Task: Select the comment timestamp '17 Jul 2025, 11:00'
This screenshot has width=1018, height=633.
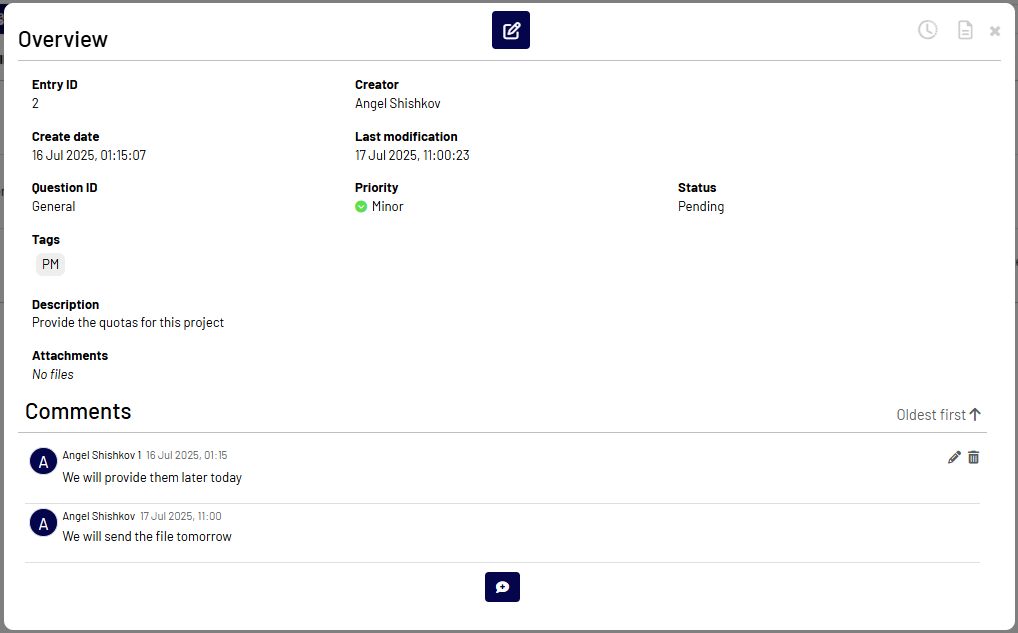Action: [180, 516]
